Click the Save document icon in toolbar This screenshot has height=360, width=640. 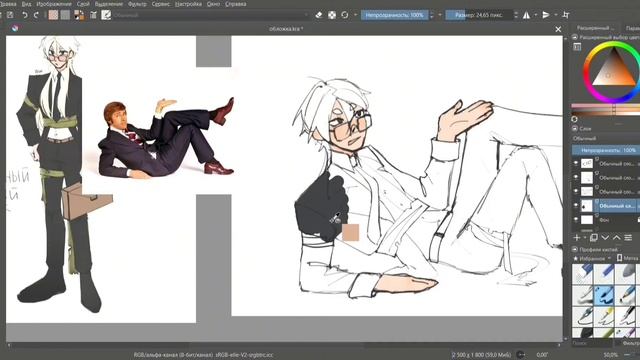click(x=10, y=15)
